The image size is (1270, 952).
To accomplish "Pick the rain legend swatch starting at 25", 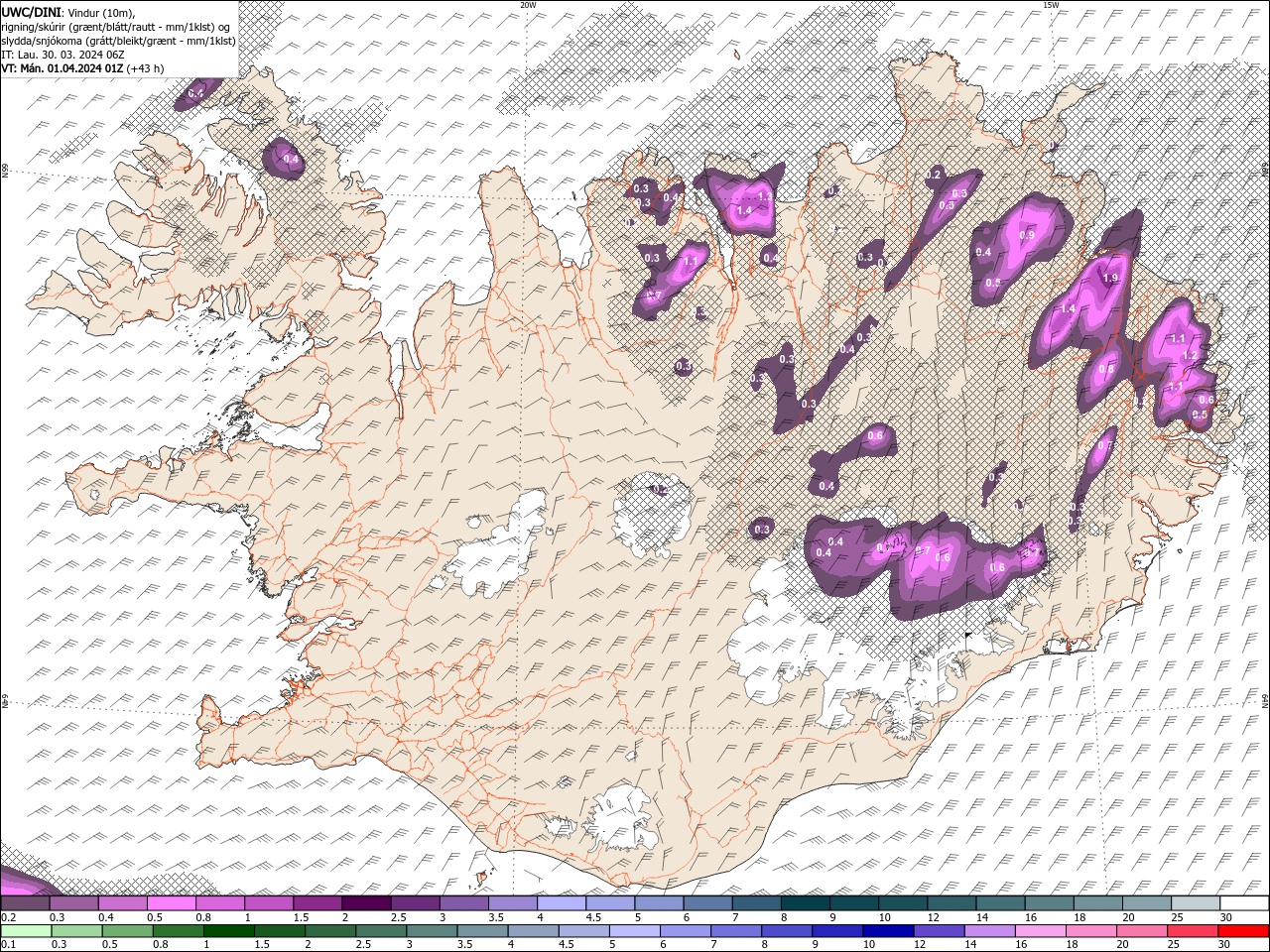I will (1193, 931).
